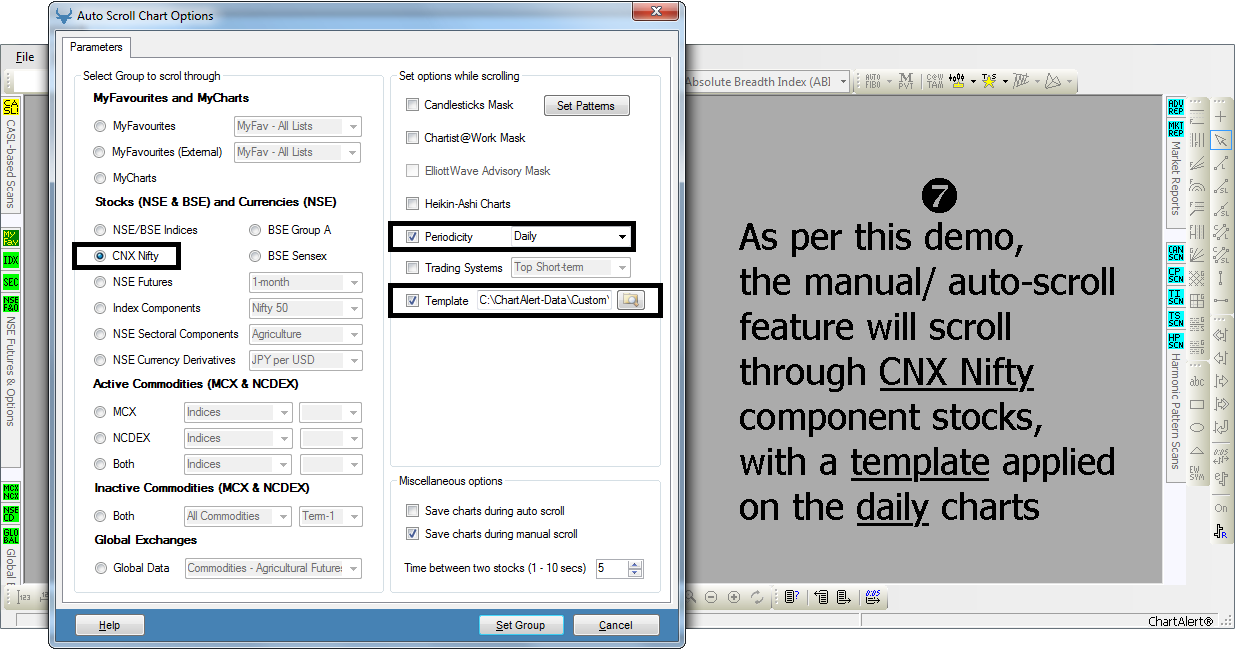1235x650 pixels.
Task: Switch to the Parameters tab
Action: (97, 47)
